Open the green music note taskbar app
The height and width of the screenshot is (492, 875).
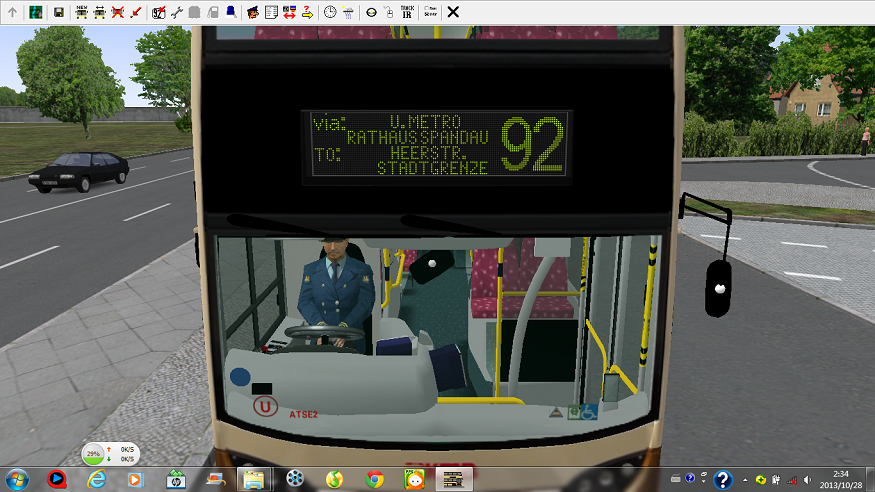coord(334,479)
